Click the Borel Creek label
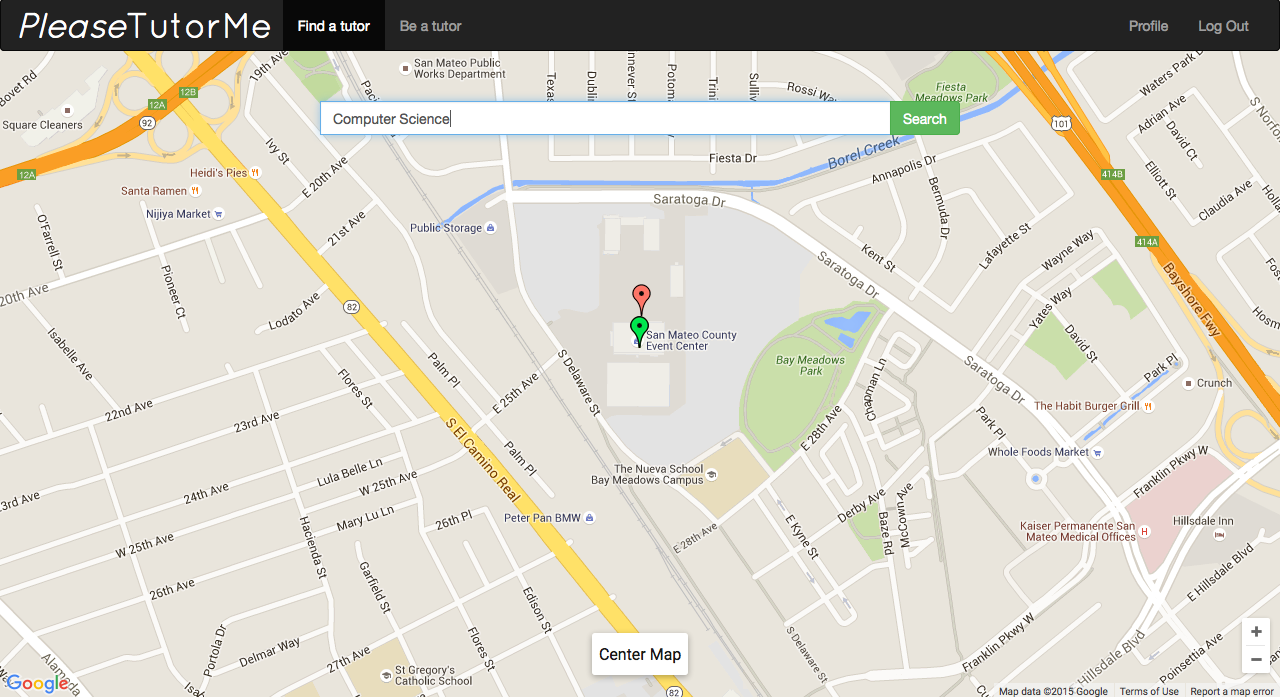The image size is (1280, 697). [x=865, y=154]
